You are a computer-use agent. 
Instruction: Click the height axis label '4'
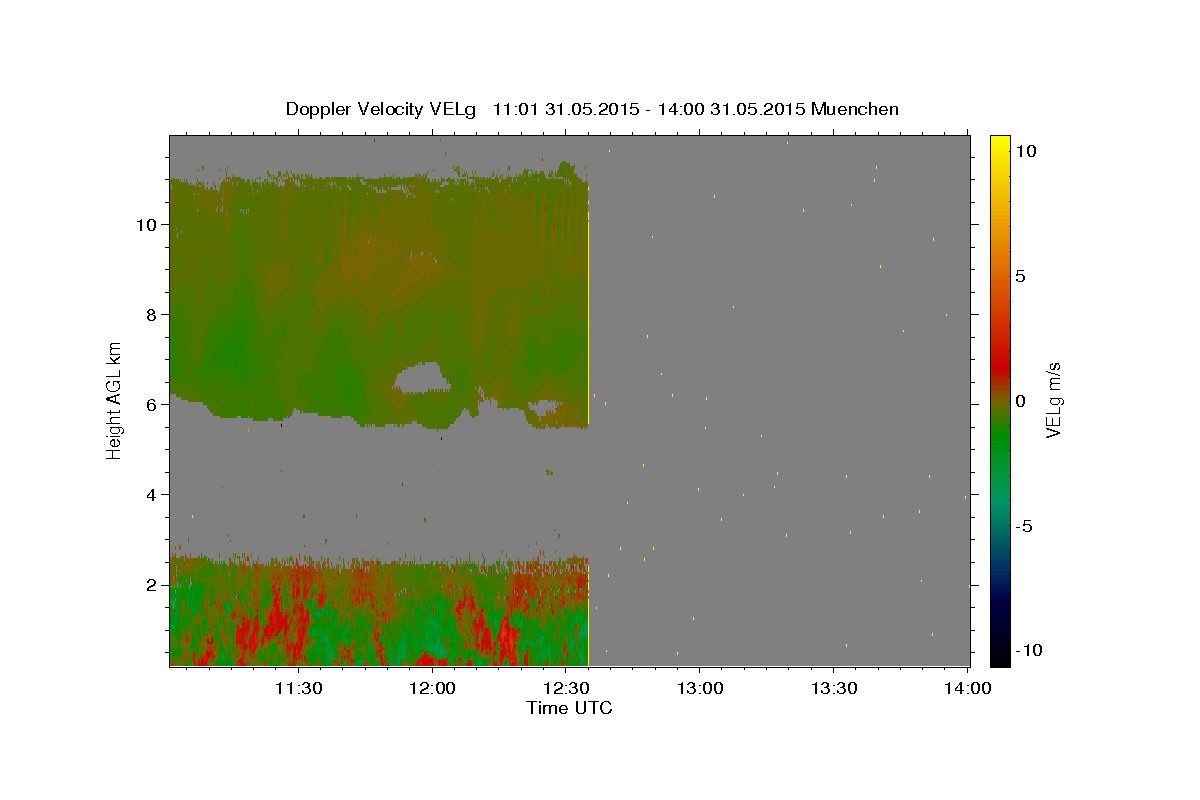pos(151,494)
